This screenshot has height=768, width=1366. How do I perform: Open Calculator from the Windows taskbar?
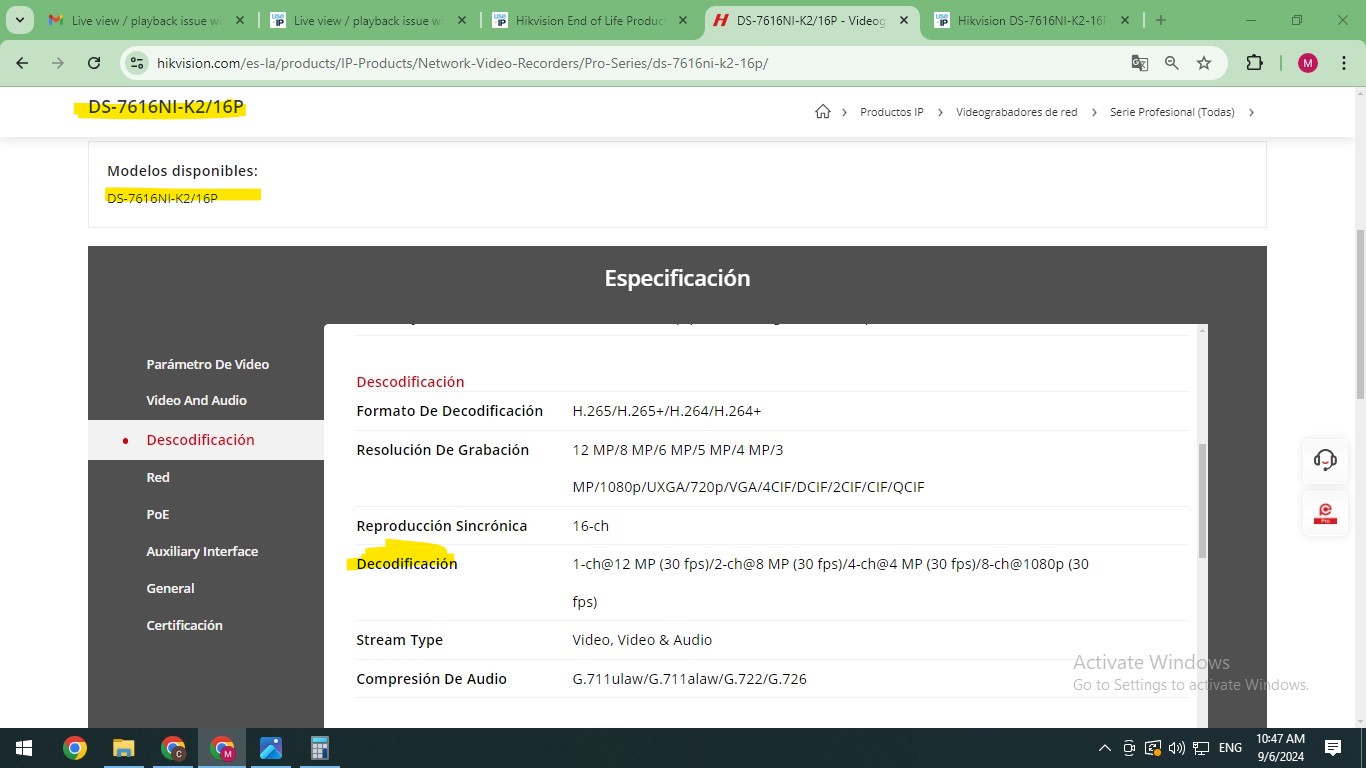pos(320,748)
